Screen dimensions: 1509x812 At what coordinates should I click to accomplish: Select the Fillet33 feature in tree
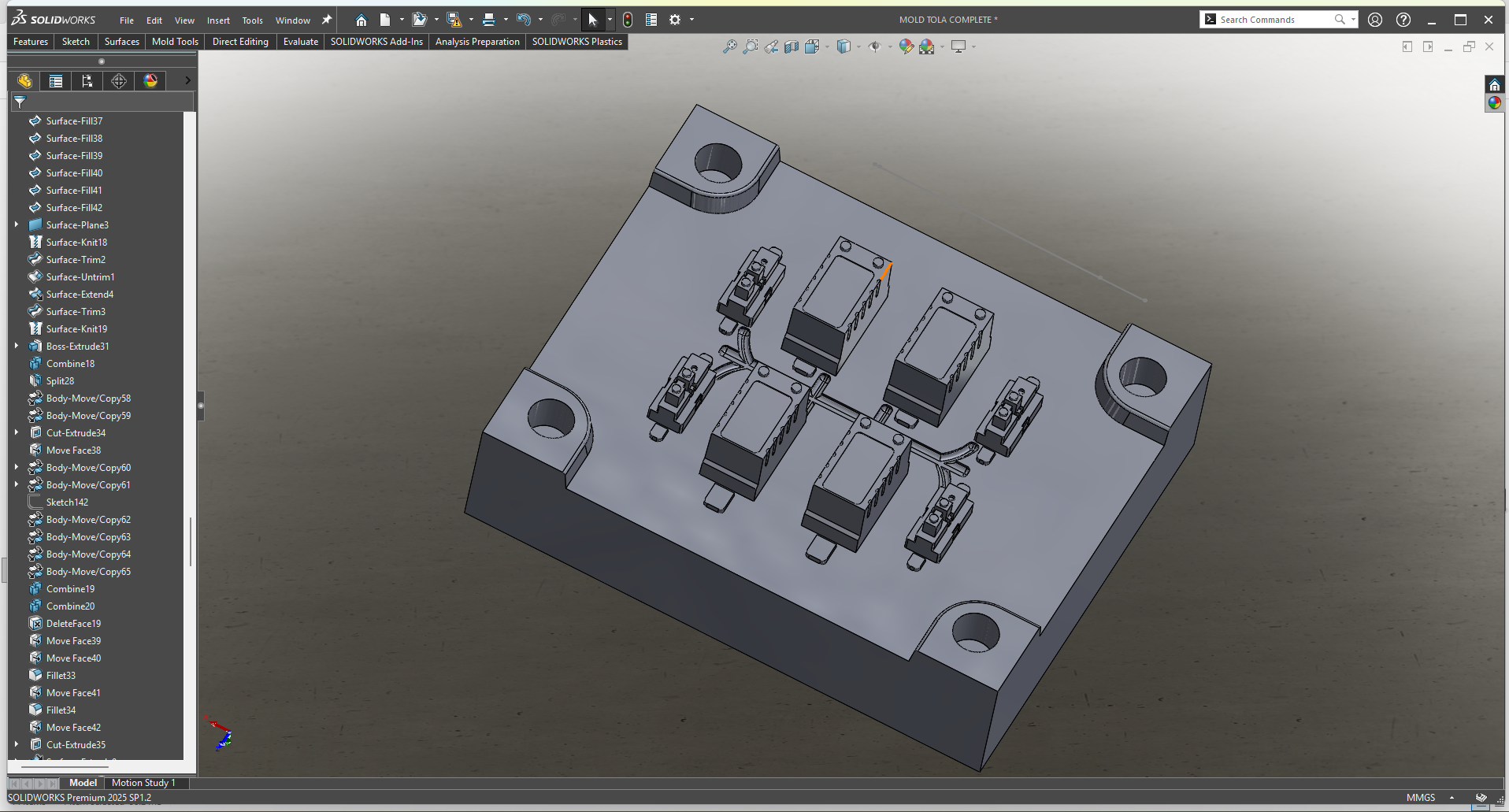(x=61, y=676)
